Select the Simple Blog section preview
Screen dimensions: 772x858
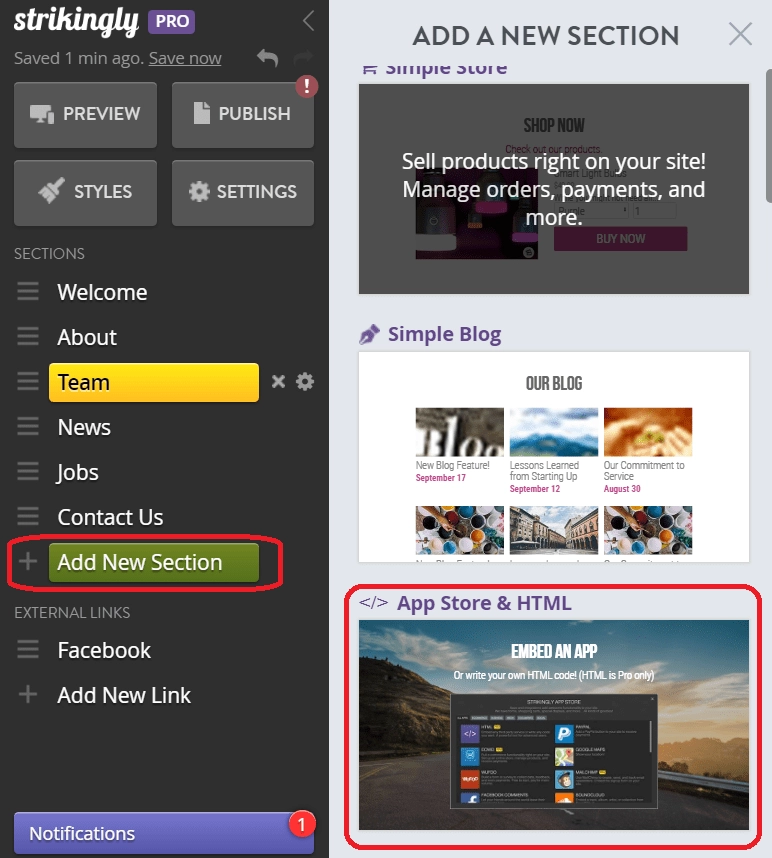tap(554, 457)
